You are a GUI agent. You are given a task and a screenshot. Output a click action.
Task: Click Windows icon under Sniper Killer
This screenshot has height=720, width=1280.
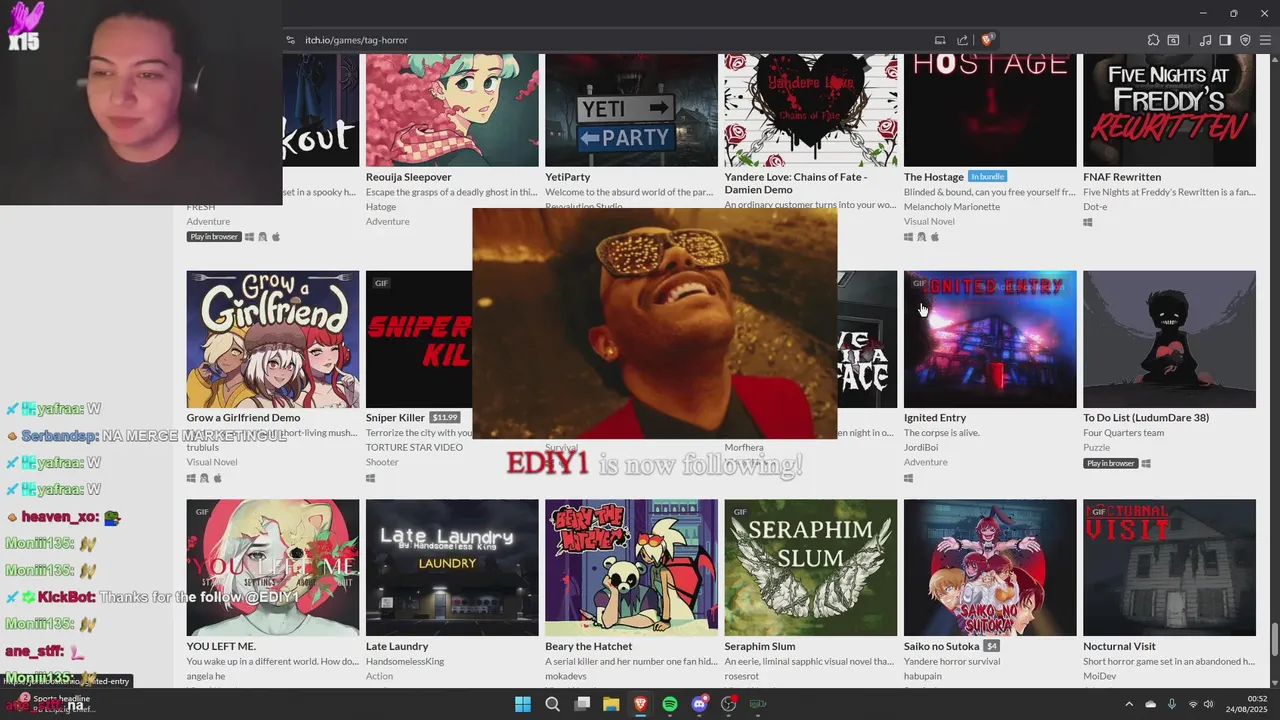click(370, 478)
